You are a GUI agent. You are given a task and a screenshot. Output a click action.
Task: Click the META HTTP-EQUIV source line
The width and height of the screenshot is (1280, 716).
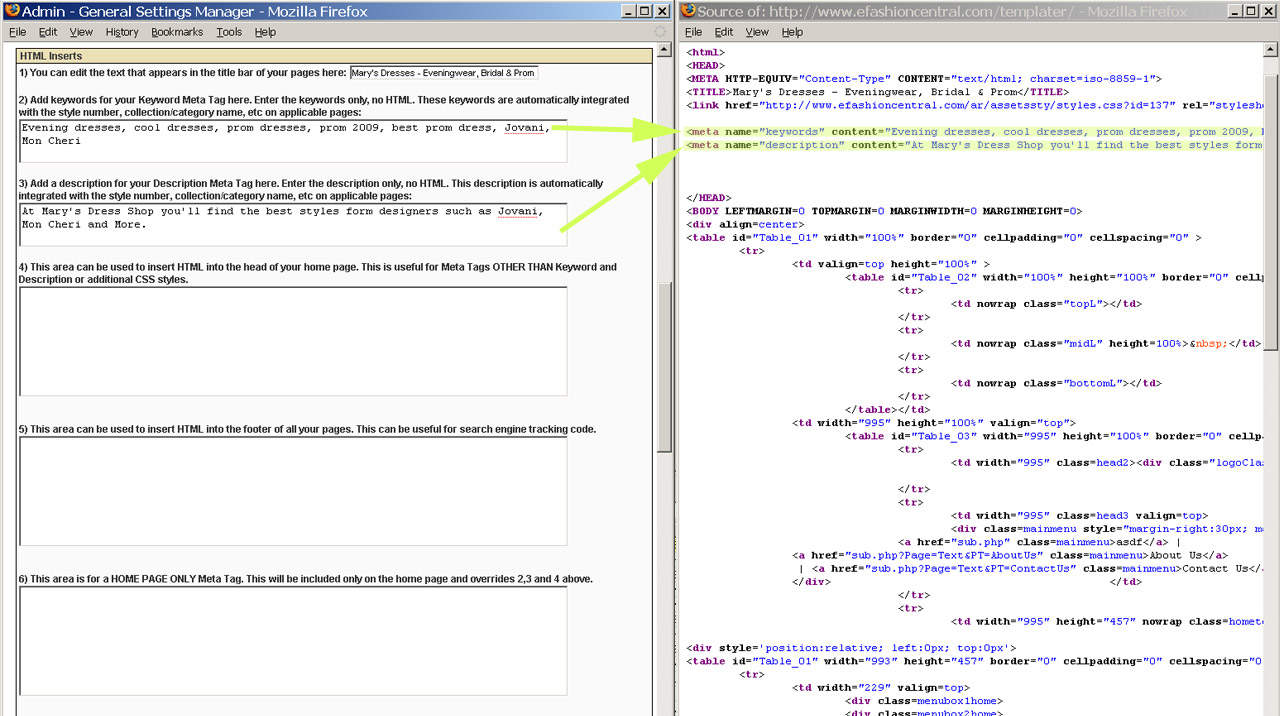point(924,79)
